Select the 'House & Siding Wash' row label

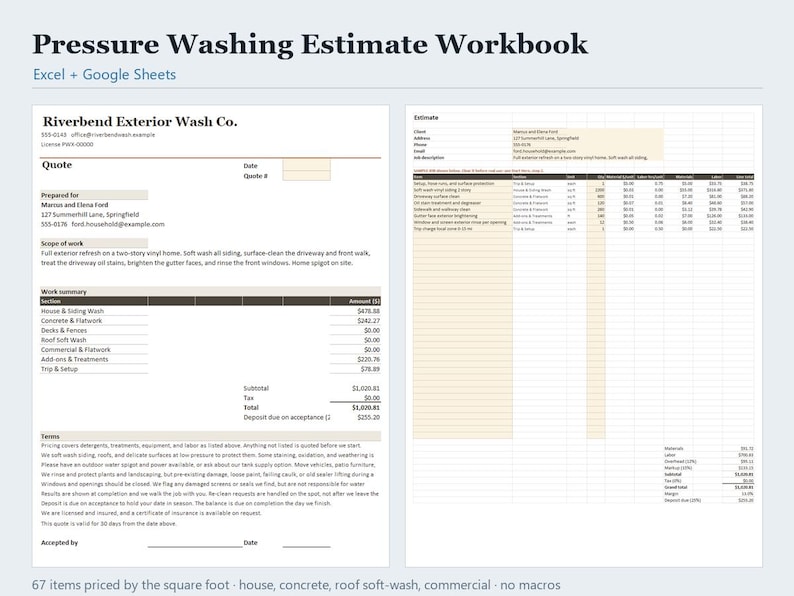tap(72, 311)
